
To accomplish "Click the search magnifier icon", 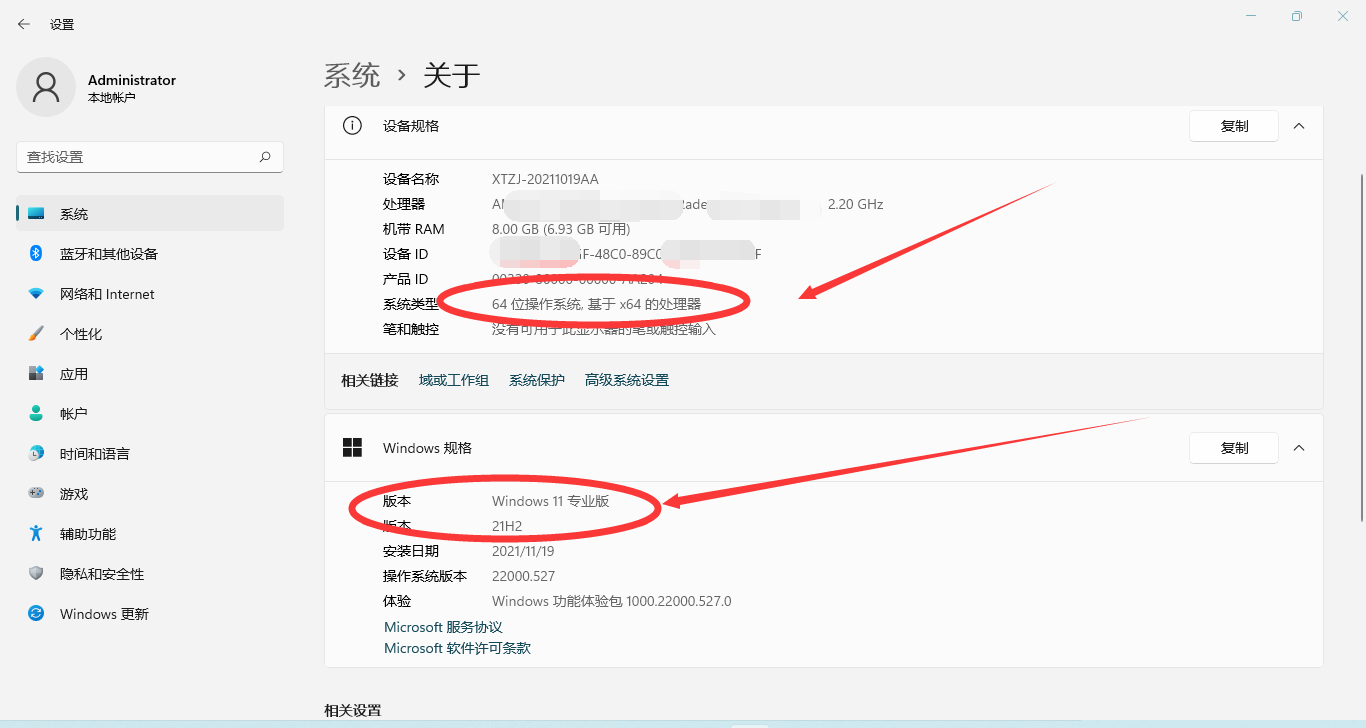I will 265,157.
